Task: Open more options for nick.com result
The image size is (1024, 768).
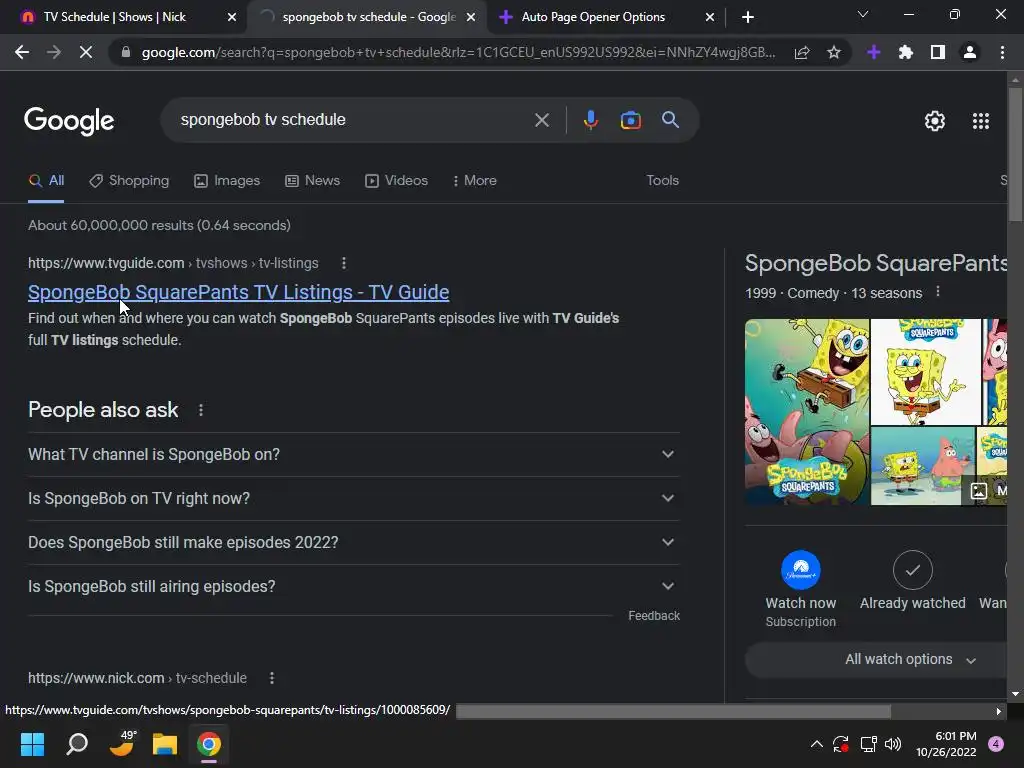Action: tap(272, 679)
